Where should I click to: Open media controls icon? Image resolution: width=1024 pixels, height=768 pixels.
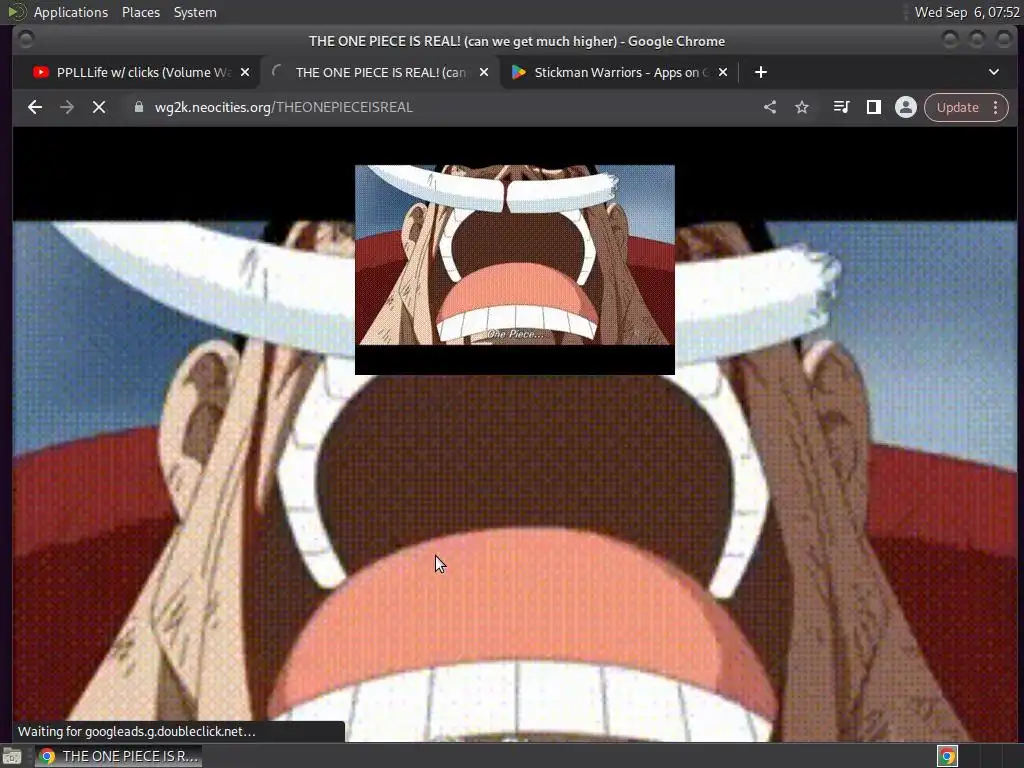click(x=842, y=107)
